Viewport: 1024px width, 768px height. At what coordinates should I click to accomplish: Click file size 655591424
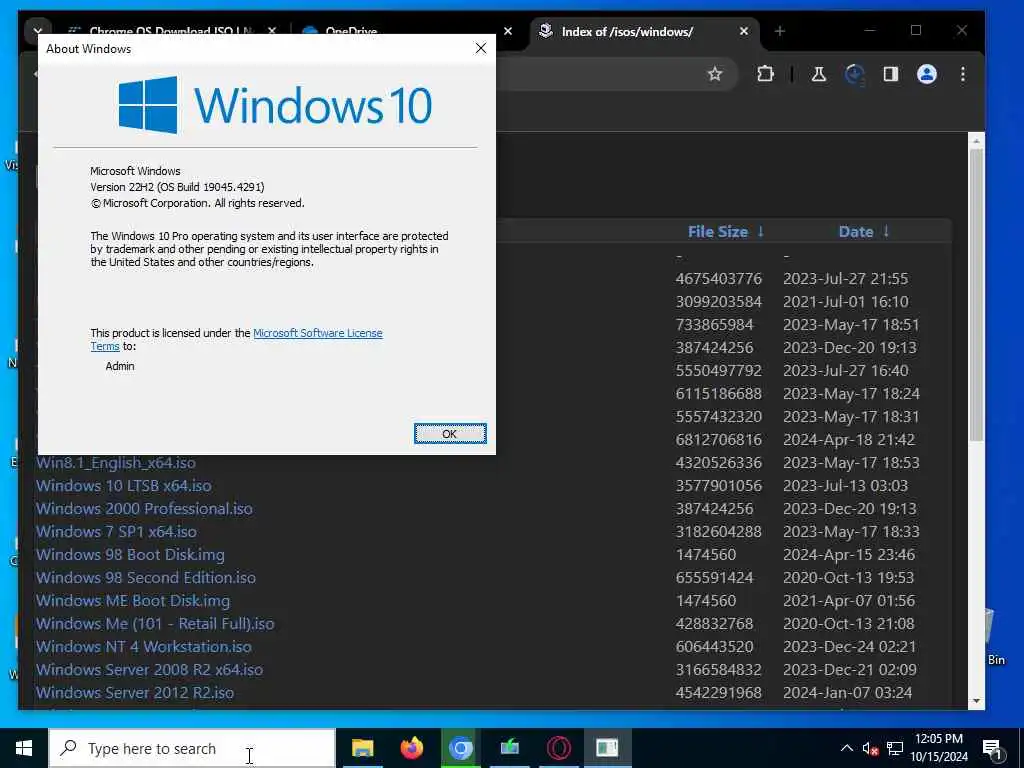pos(714,577)
